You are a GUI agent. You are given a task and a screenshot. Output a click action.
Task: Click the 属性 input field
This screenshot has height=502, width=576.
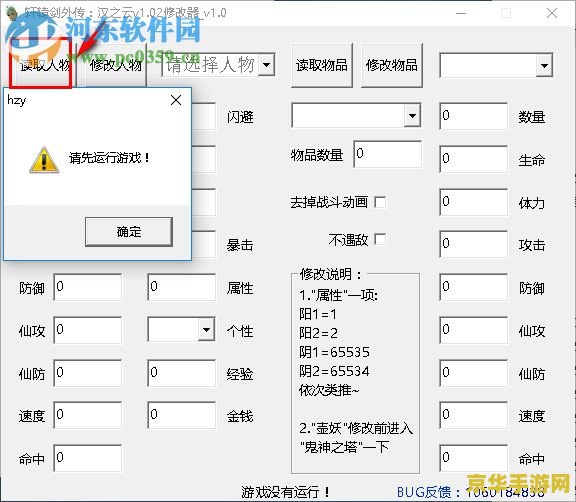coord(181,287)
